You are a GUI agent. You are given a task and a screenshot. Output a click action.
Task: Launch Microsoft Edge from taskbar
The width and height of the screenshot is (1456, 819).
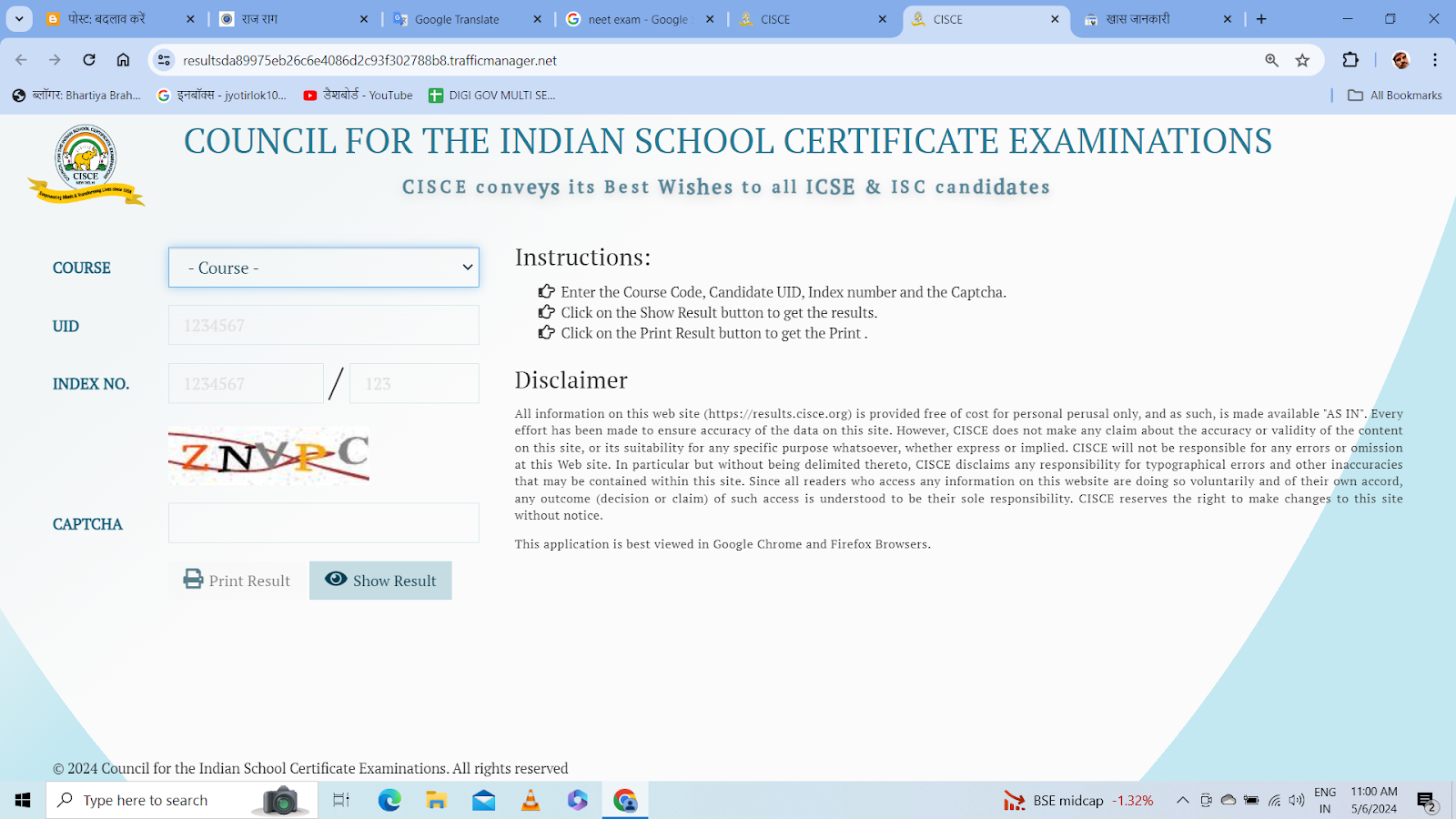389,800
